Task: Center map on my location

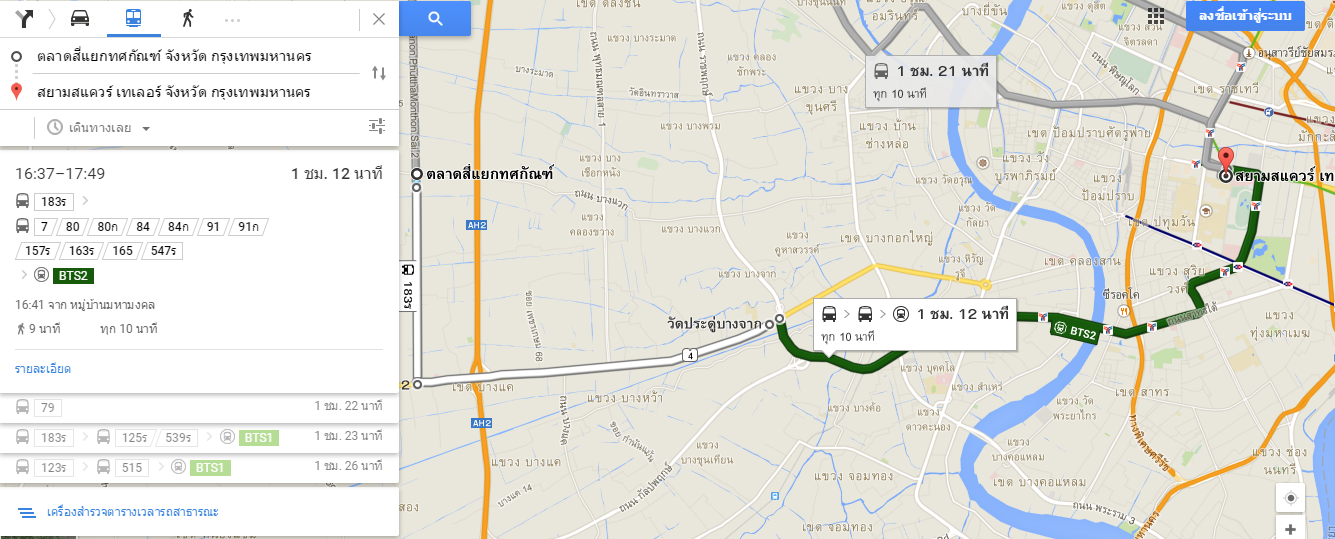Action: coord(1290,498)
